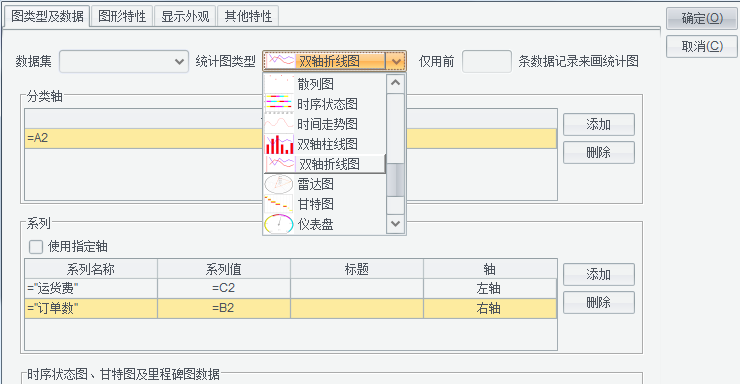Click 轴 column header

click(490, 269)
